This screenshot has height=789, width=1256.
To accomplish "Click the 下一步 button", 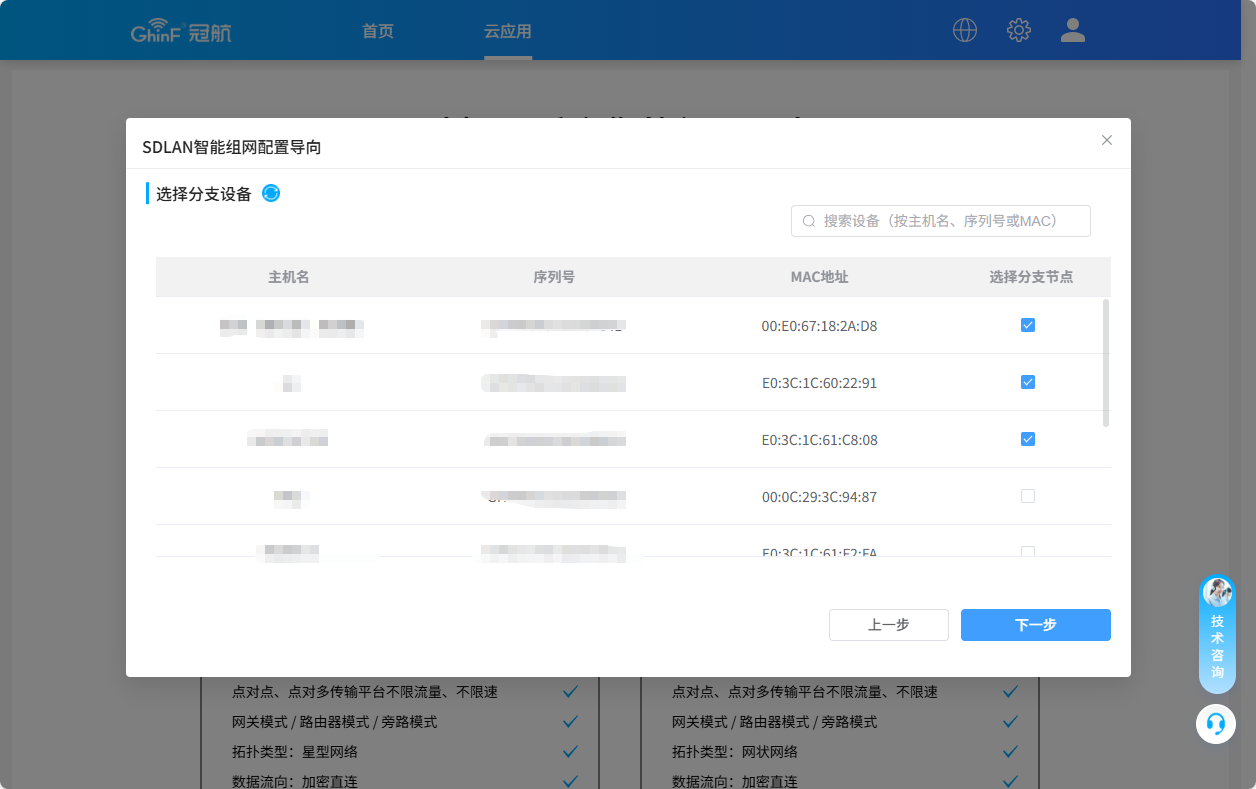I will coord(1035,625).
